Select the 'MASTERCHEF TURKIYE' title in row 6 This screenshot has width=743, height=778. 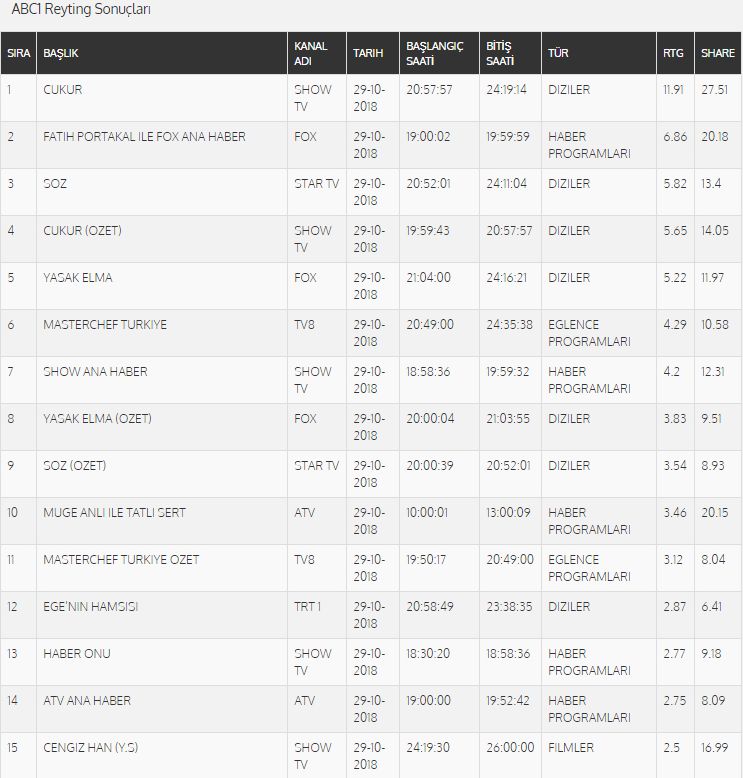(105, 325)
